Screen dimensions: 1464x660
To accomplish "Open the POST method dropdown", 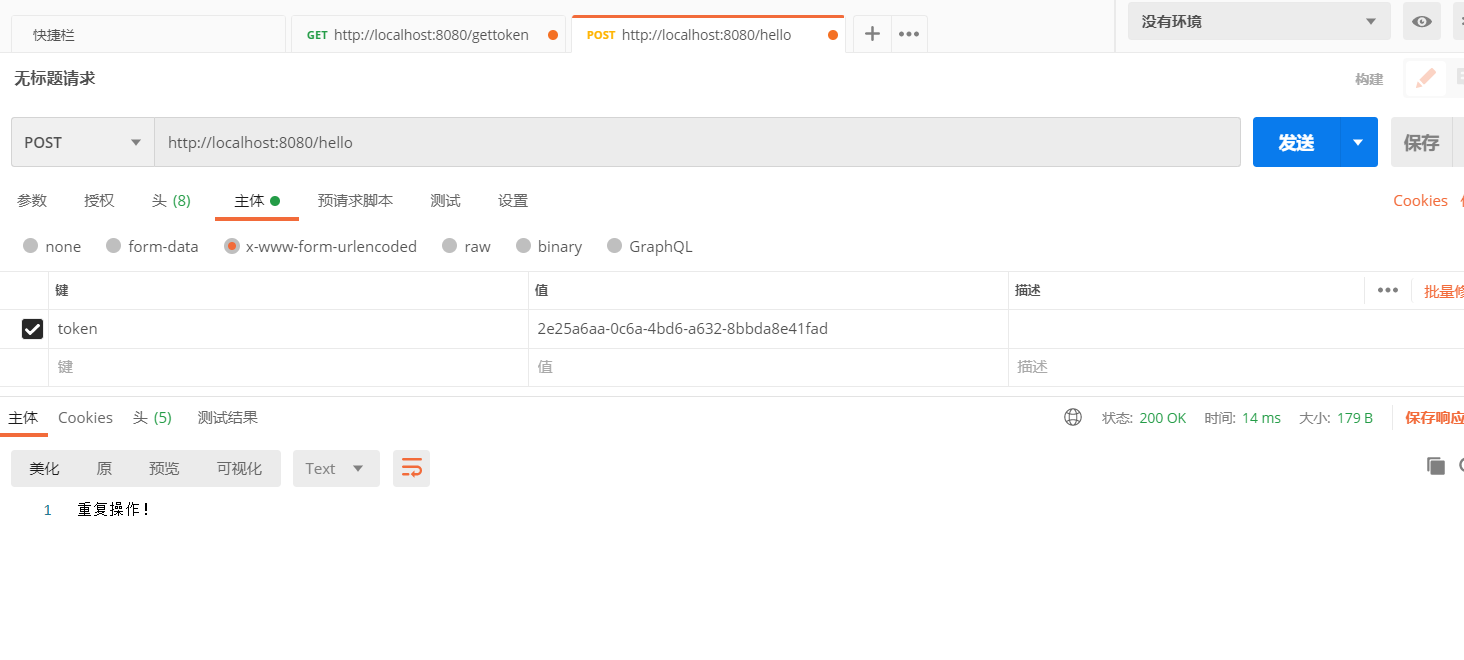I will coord(83,142).
